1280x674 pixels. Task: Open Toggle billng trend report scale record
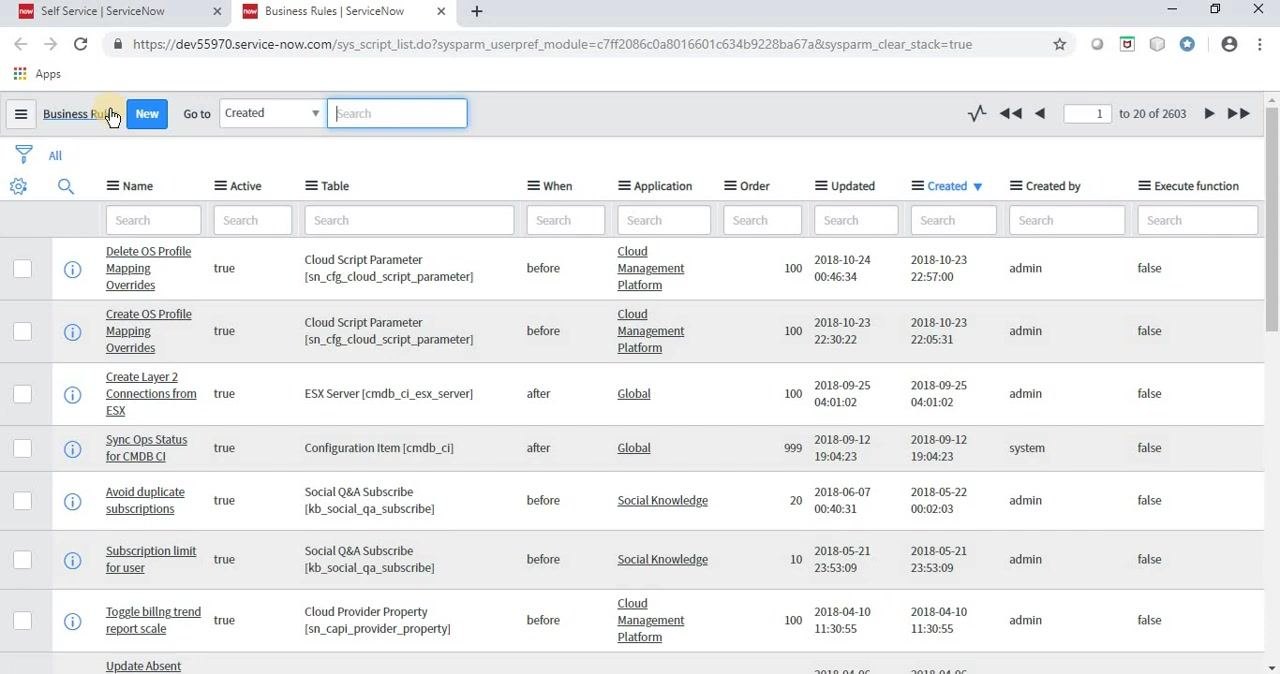click(x=153, y=620)
